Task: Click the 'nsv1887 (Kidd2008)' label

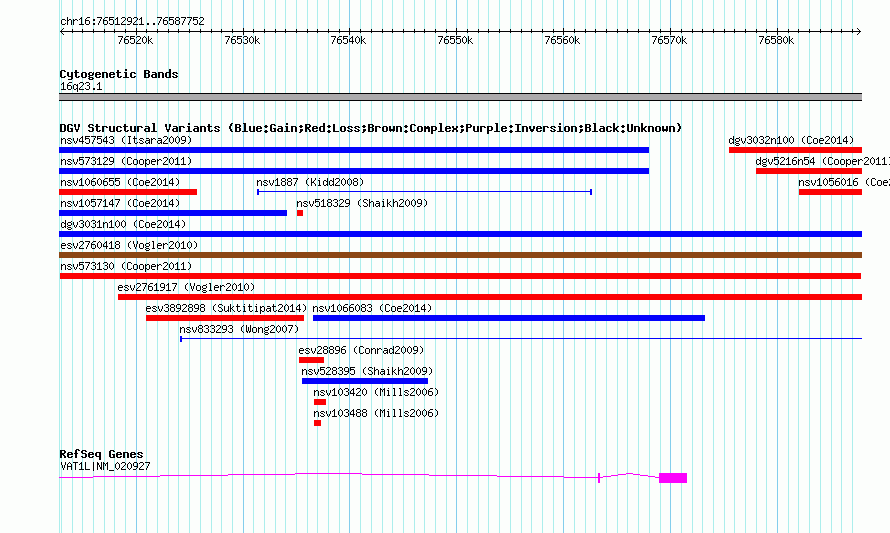Action: coord(310,182)
